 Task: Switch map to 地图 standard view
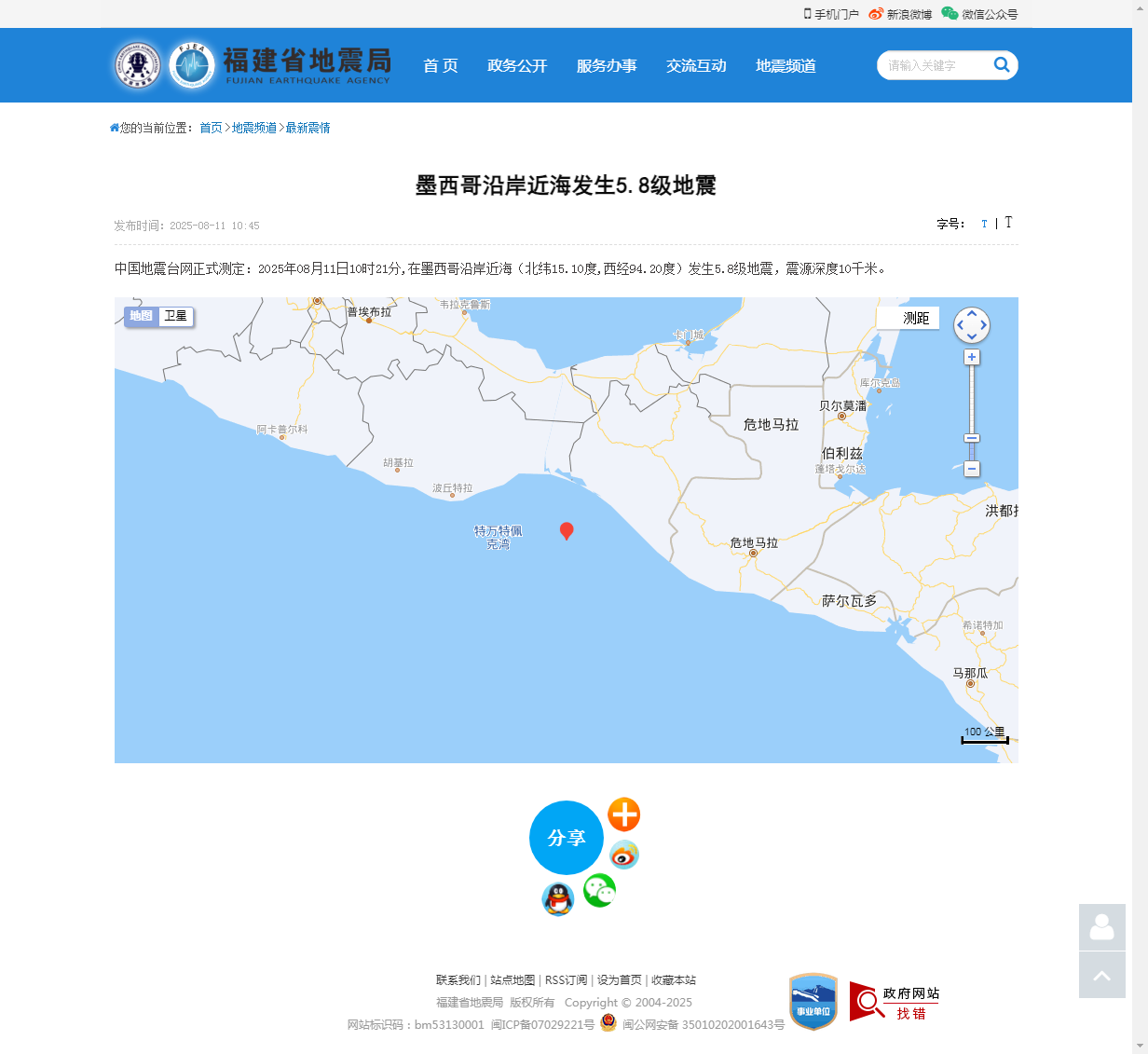(142, 316)
